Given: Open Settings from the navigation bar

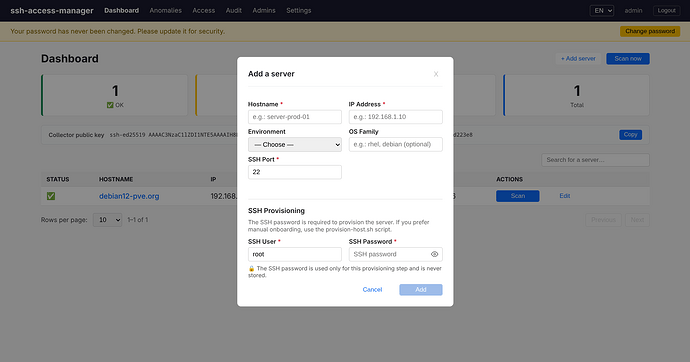Looking at the screenshot, I should pyautogui.click(x=299, y=11).
